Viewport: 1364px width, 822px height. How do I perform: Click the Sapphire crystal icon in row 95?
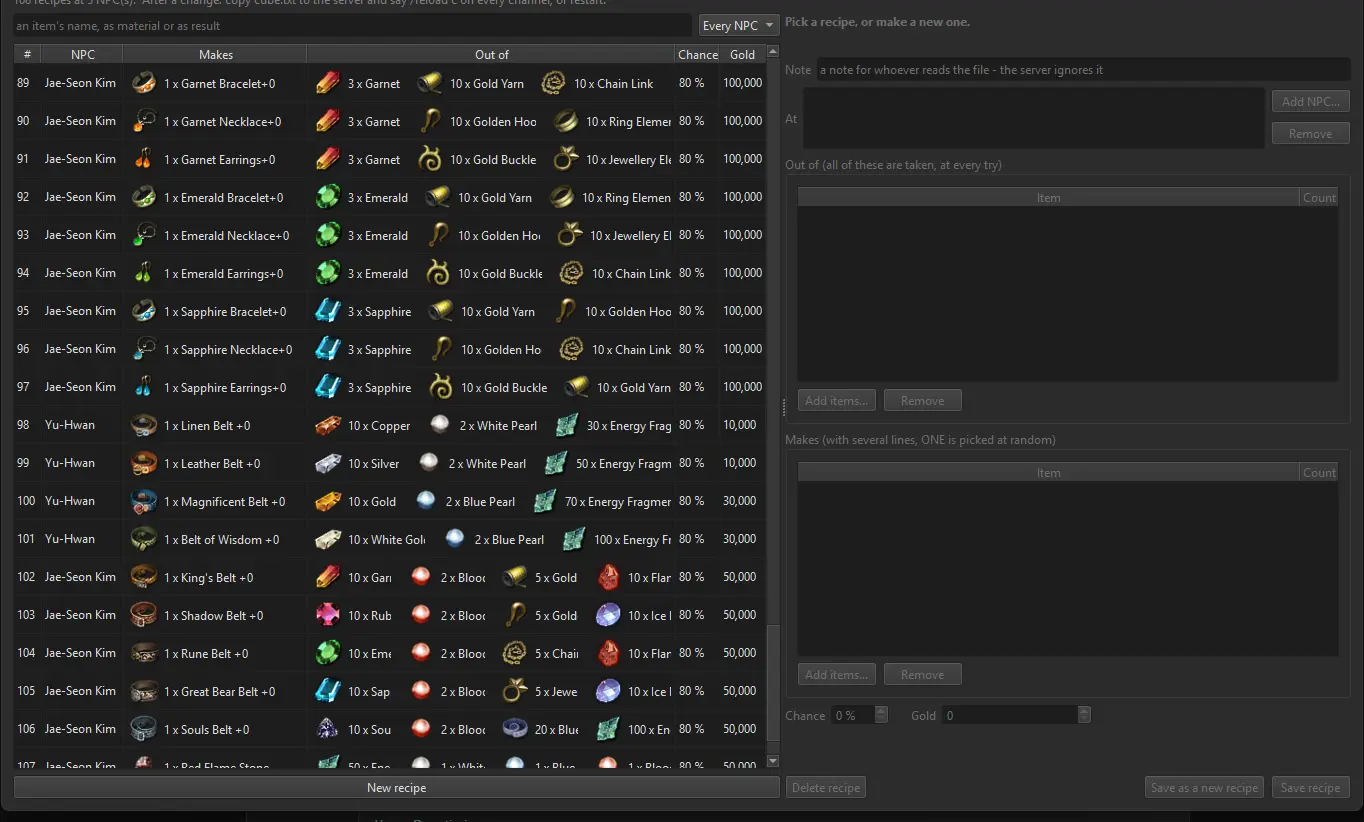point(327,311)
